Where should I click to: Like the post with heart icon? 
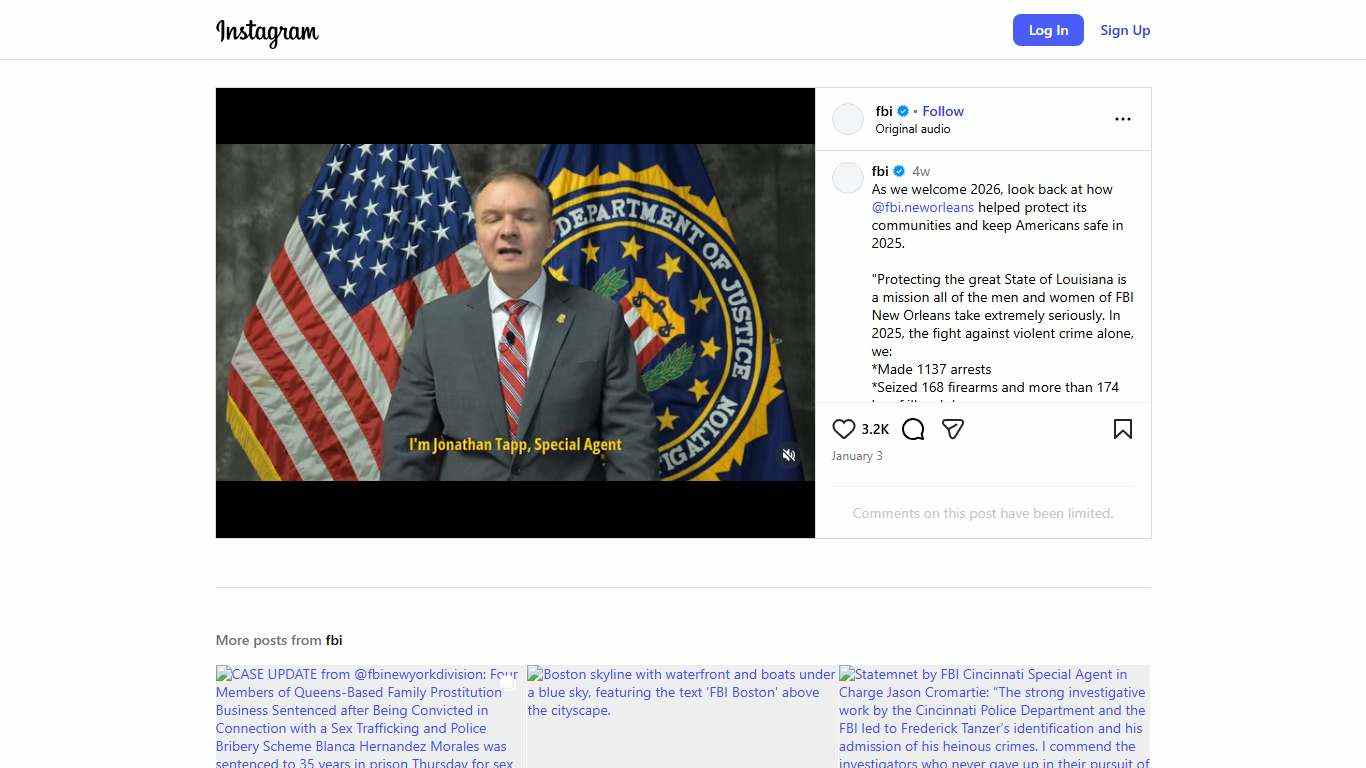pos(843,429)
